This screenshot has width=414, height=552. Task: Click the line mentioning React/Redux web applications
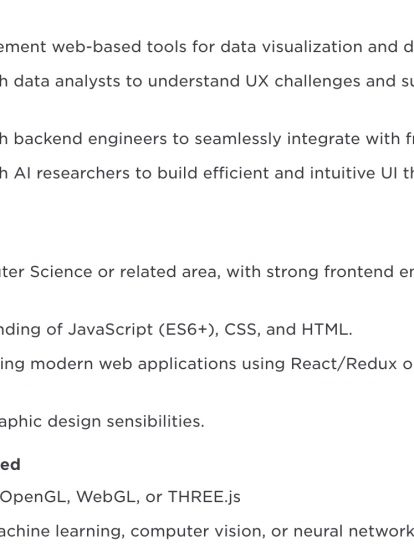pos(207,364)
